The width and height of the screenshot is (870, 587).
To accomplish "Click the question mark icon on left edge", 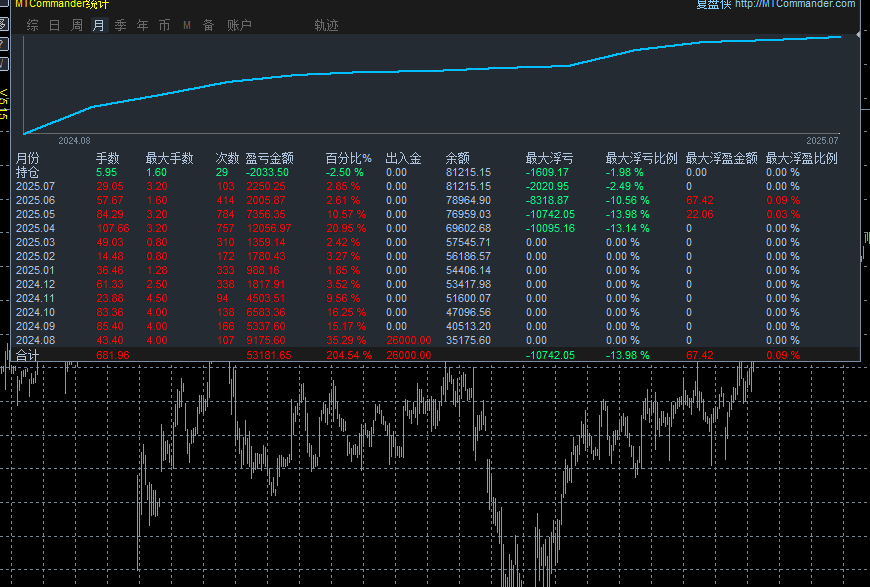I will (x=4, y=45).
